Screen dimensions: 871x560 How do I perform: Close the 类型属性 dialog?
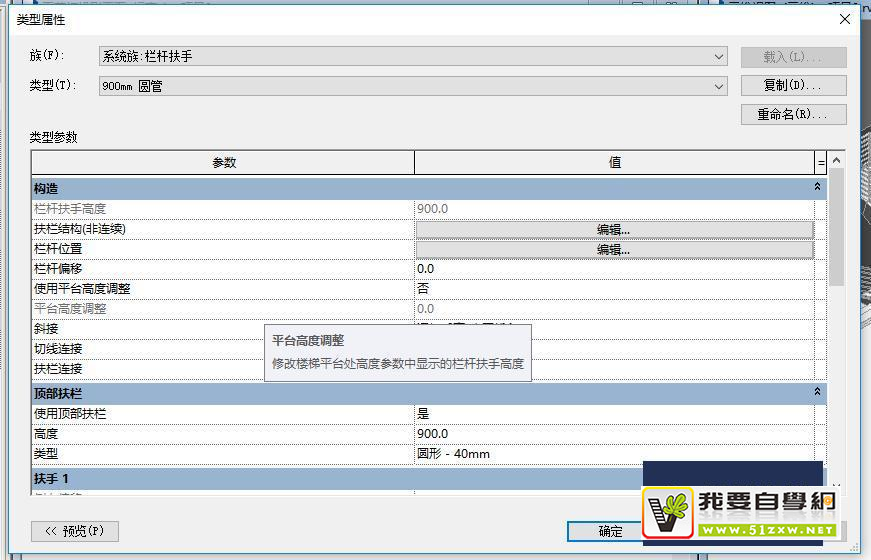(845, 19)
